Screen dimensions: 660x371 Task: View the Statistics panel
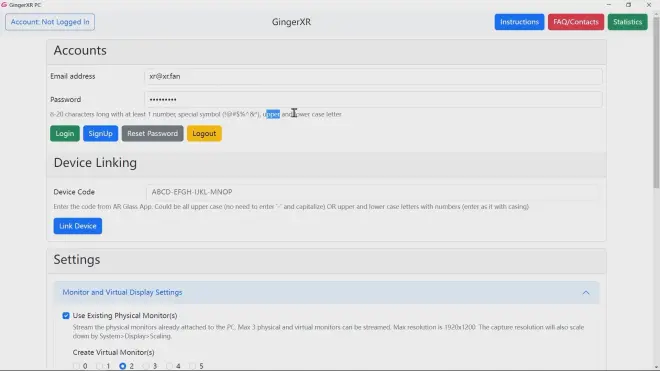627,22
